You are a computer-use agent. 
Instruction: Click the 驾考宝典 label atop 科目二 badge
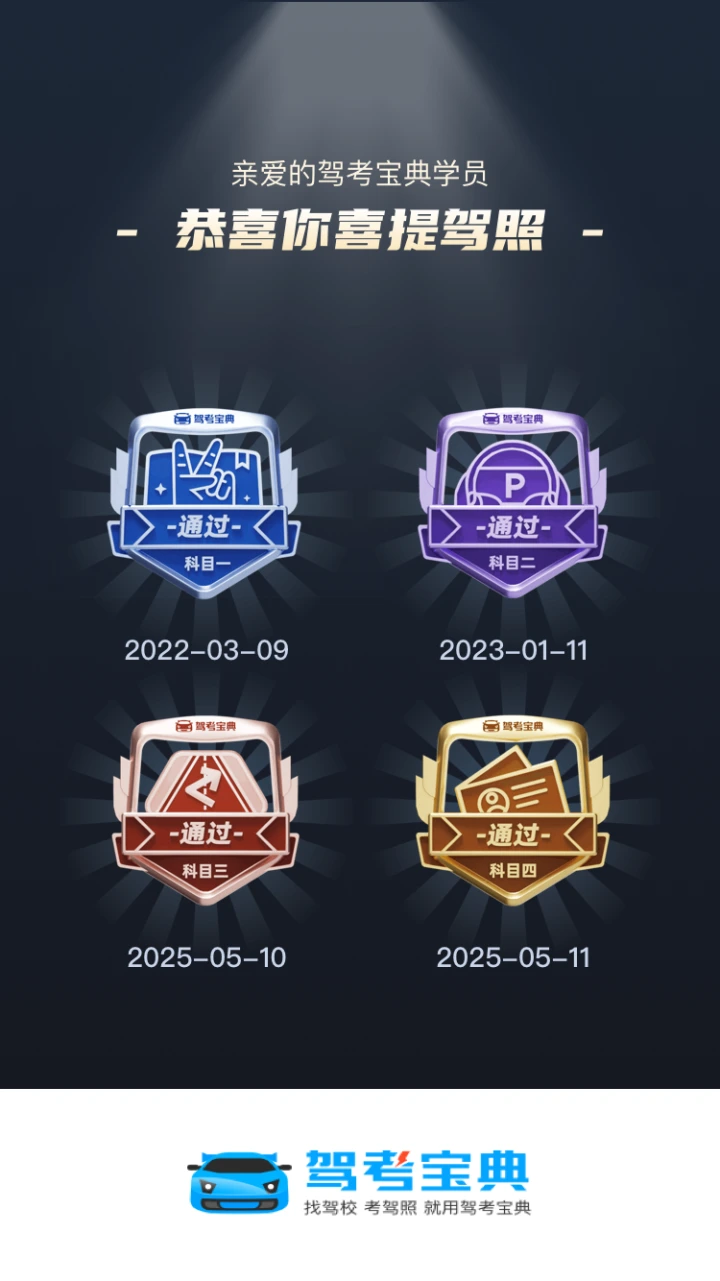[x=513, y=418]
